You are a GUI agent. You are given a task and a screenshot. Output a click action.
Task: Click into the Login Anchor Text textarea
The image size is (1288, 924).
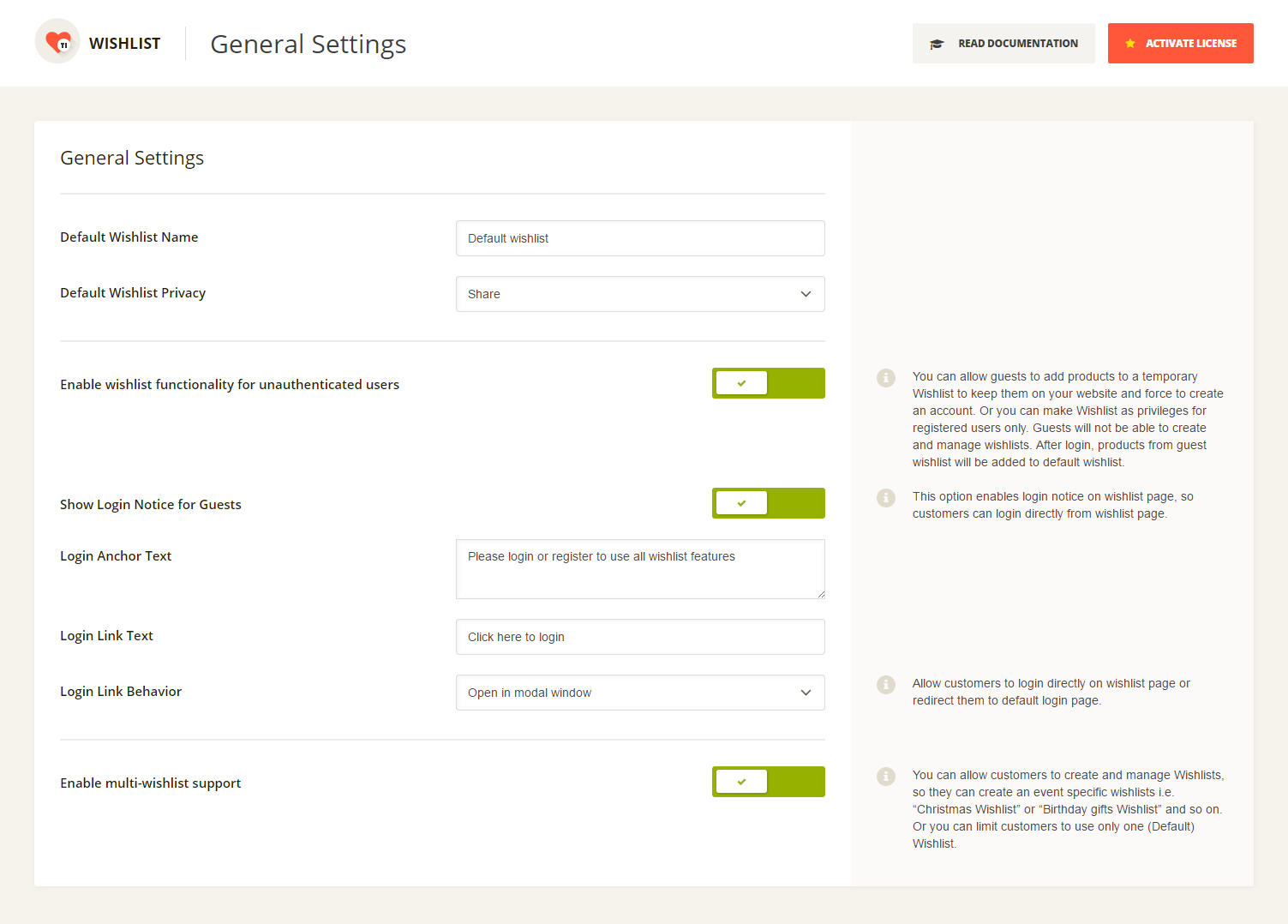click(x=640, y=569)
